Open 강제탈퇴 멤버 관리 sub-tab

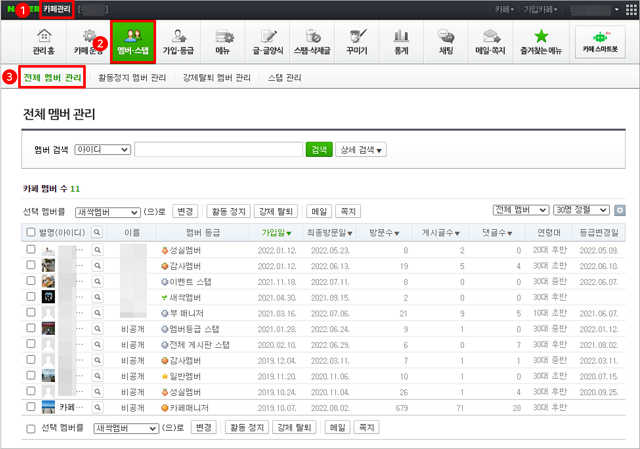pos(217,78)
